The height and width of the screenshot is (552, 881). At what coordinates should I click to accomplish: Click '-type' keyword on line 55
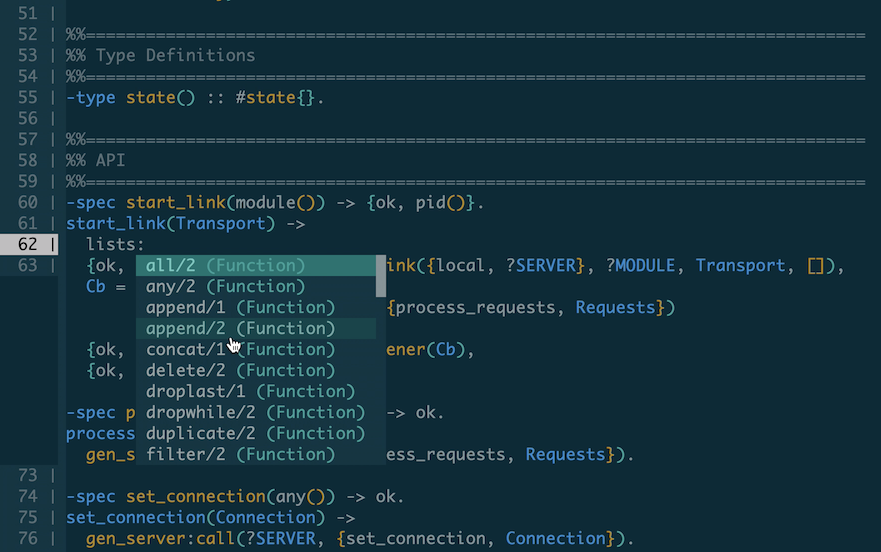90,98
